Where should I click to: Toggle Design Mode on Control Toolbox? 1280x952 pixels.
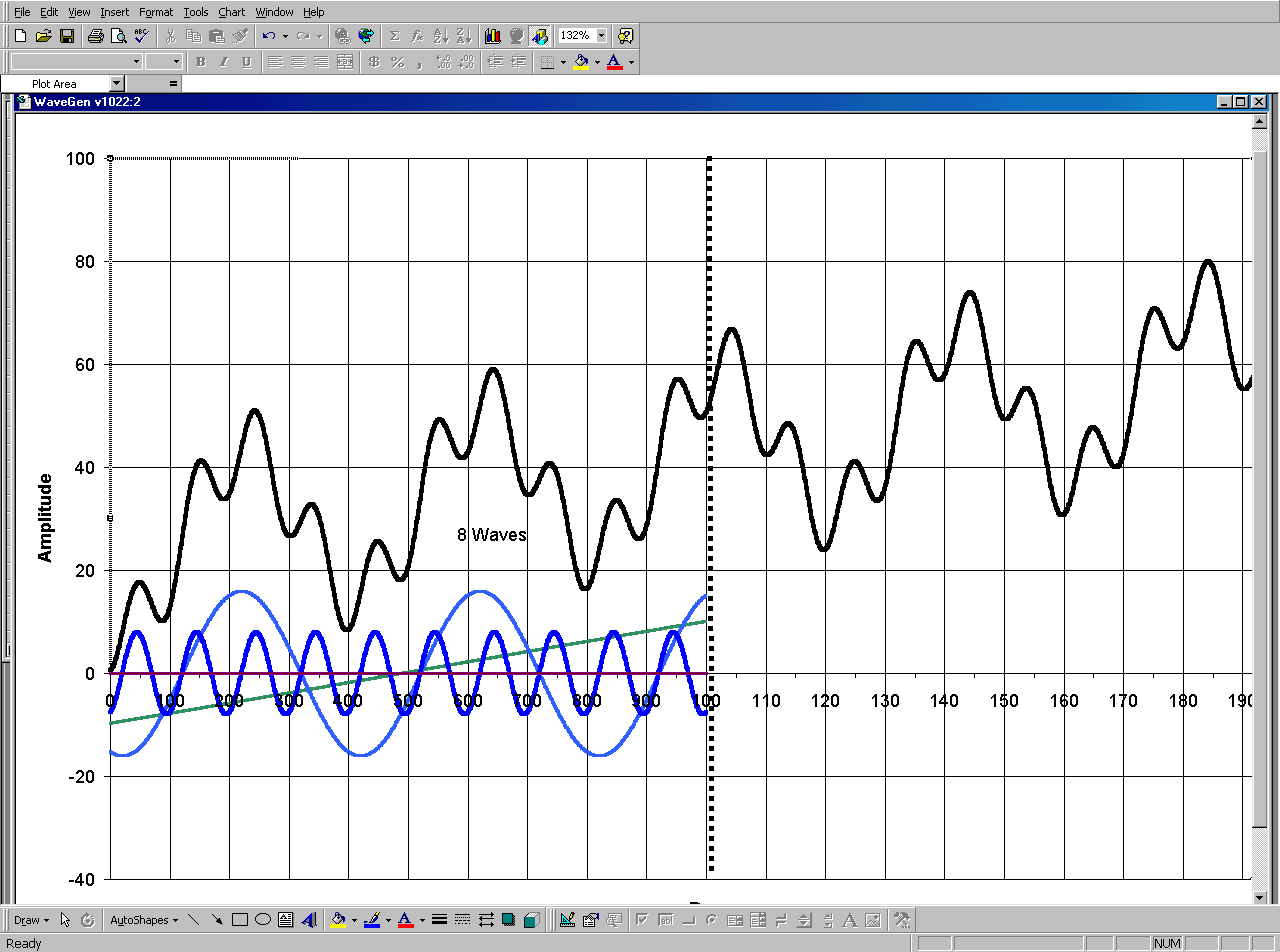(567, 920)
